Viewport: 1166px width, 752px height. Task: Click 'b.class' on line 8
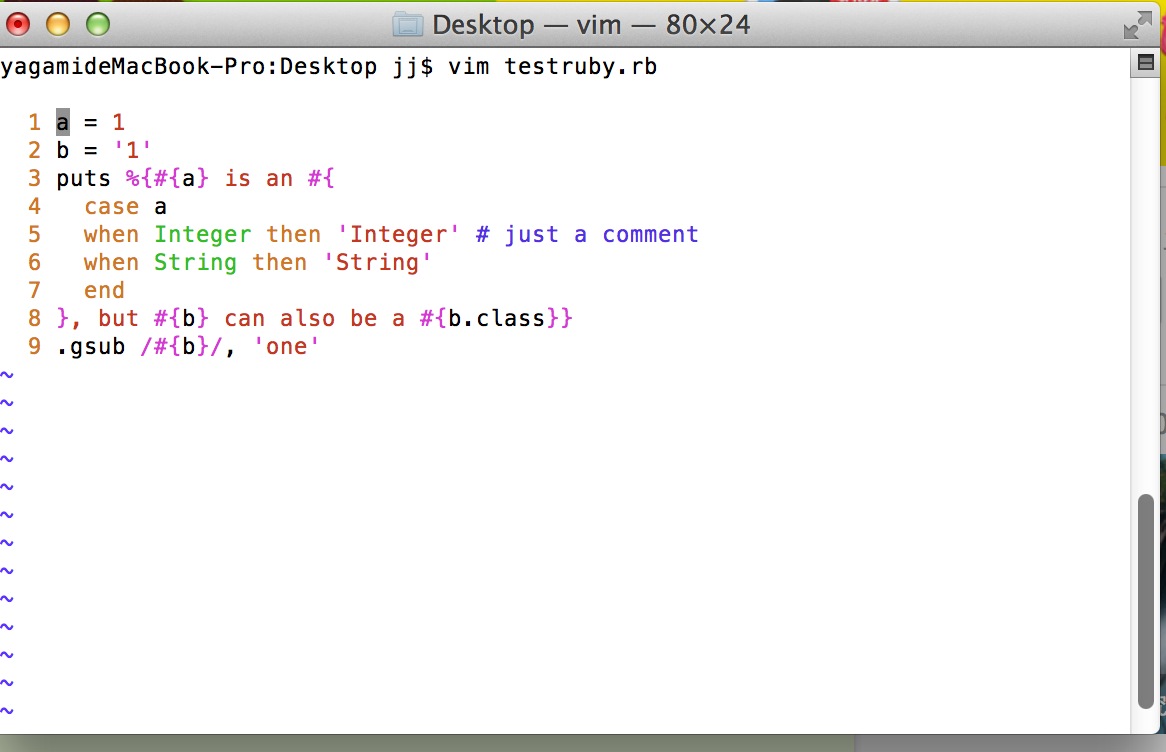(x=497, y=318)
